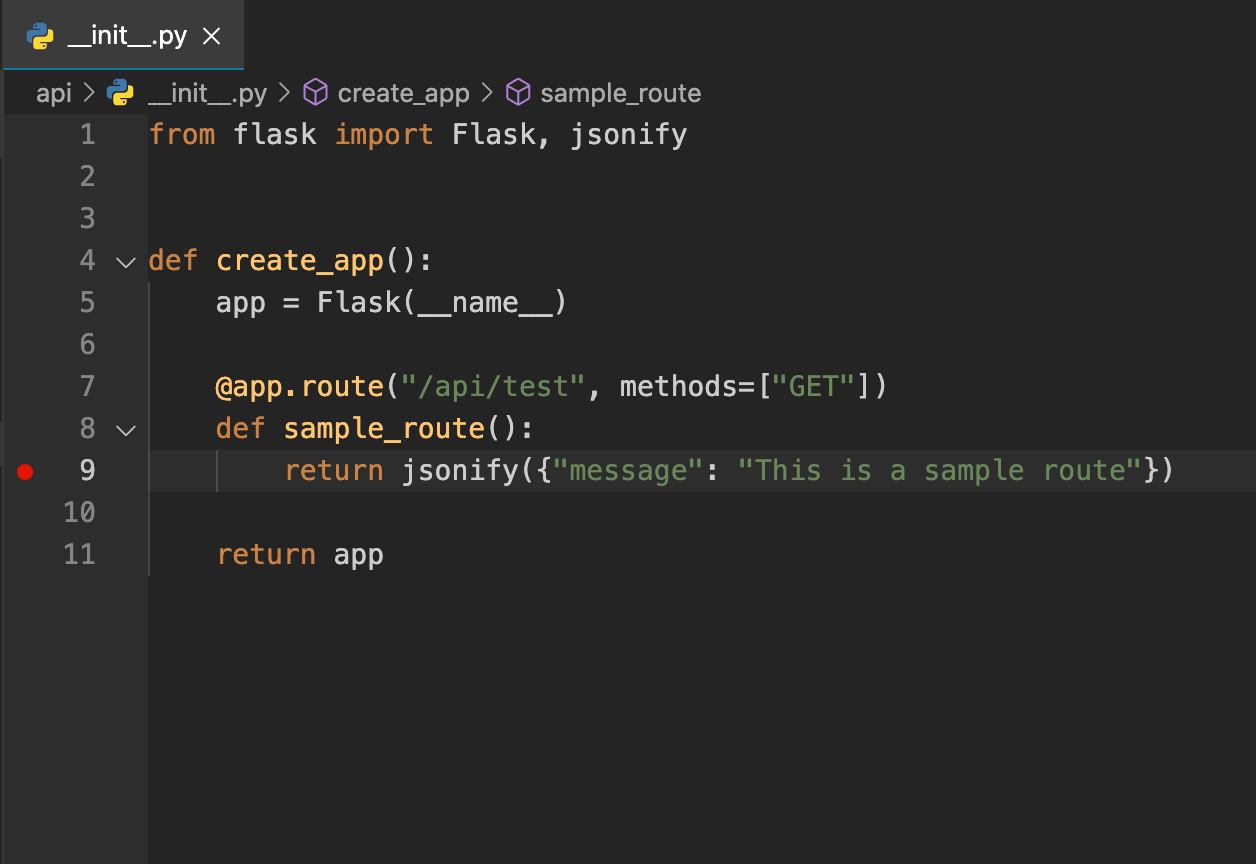The image size is (1256, 864).
Task: Click 'jsonify' in the import line
Action: click(x=628, y=134)
